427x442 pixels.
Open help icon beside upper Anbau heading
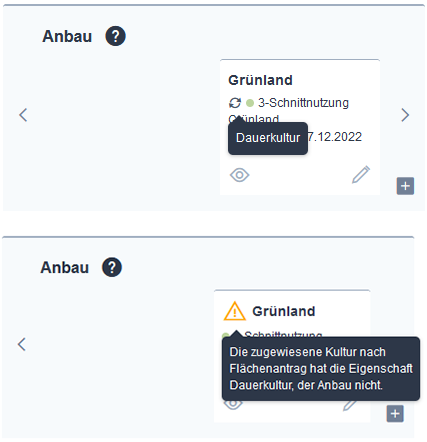click(115, 36)
